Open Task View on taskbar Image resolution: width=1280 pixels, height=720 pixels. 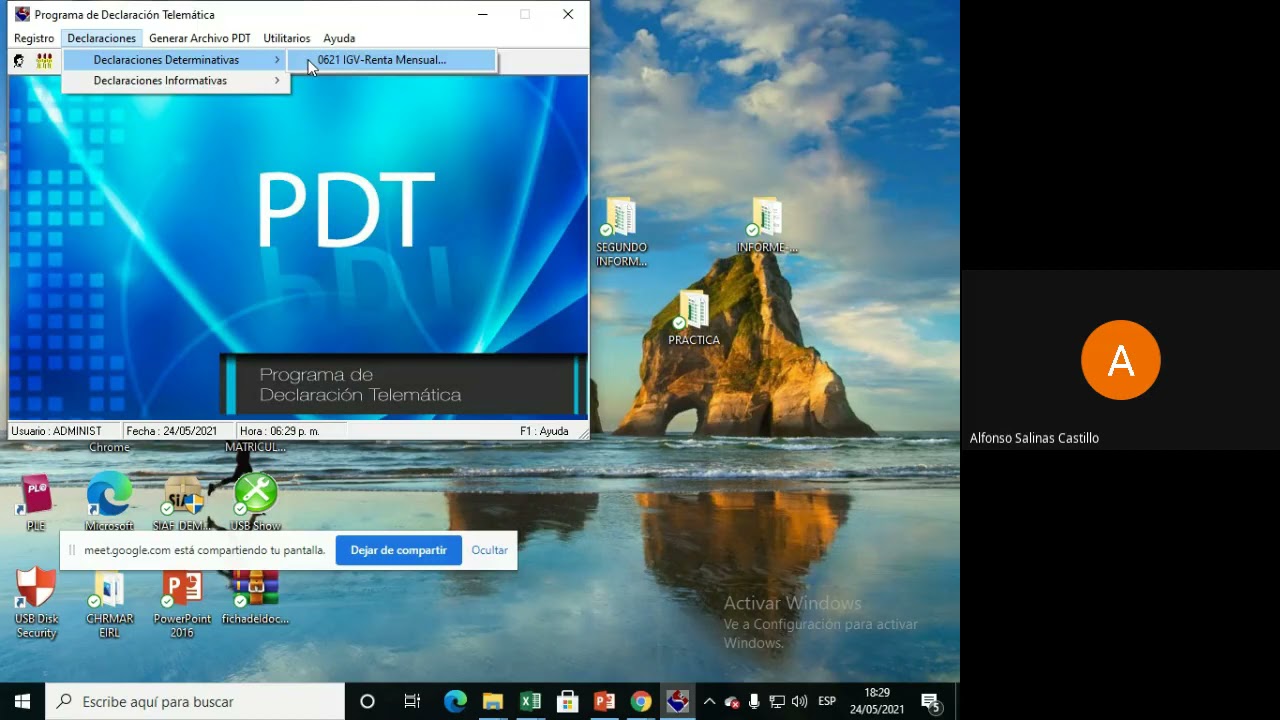pos(411,702)
